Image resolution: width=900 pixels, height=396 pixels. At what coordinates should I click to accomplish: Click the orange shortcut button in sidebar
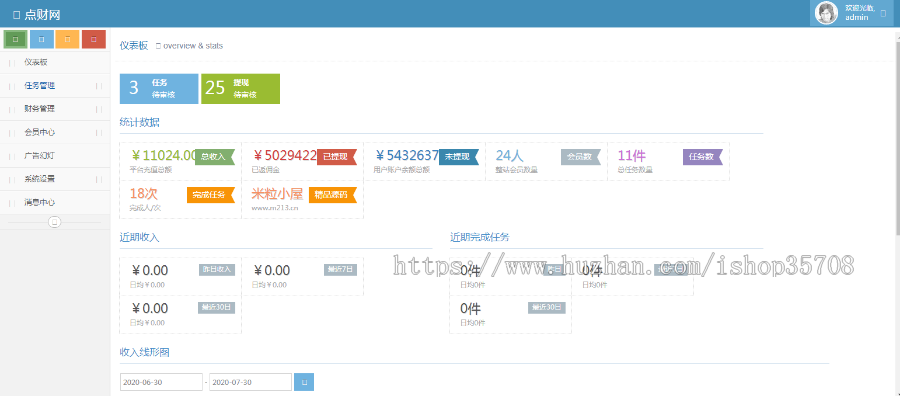pyautogui.click(x=68, y=39)
